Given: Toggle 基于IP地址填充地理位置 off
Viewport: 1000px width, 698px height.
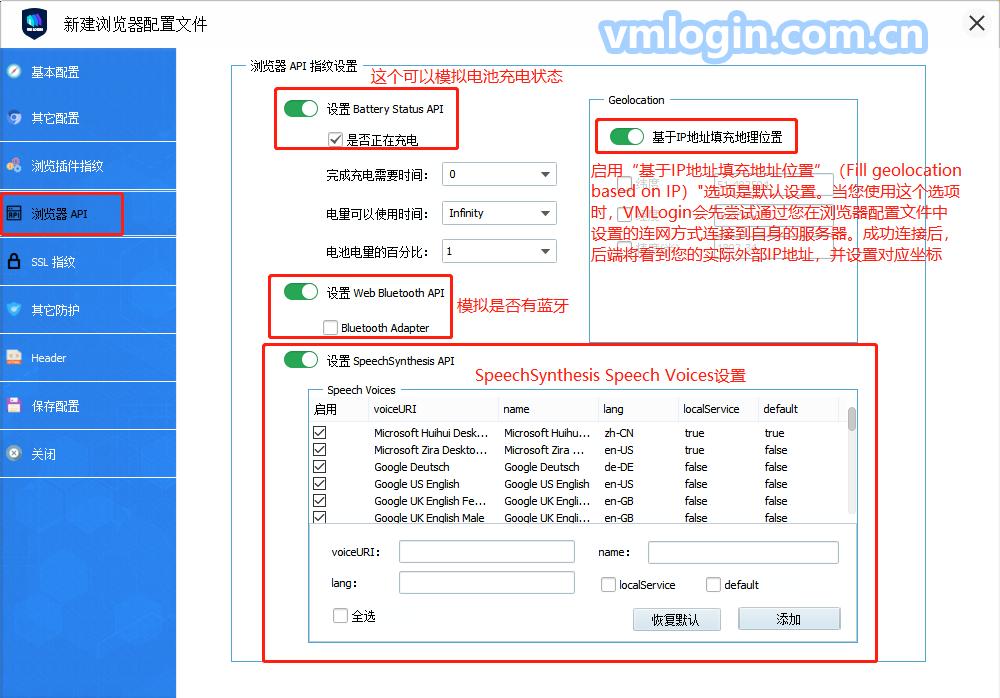Looking at the screenshot, I should click(x=626, y=136).
